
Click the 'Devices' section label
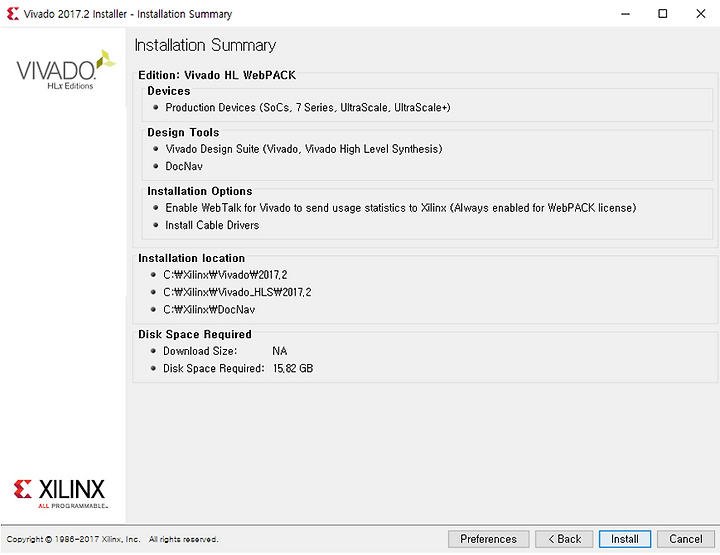point(169,91)
